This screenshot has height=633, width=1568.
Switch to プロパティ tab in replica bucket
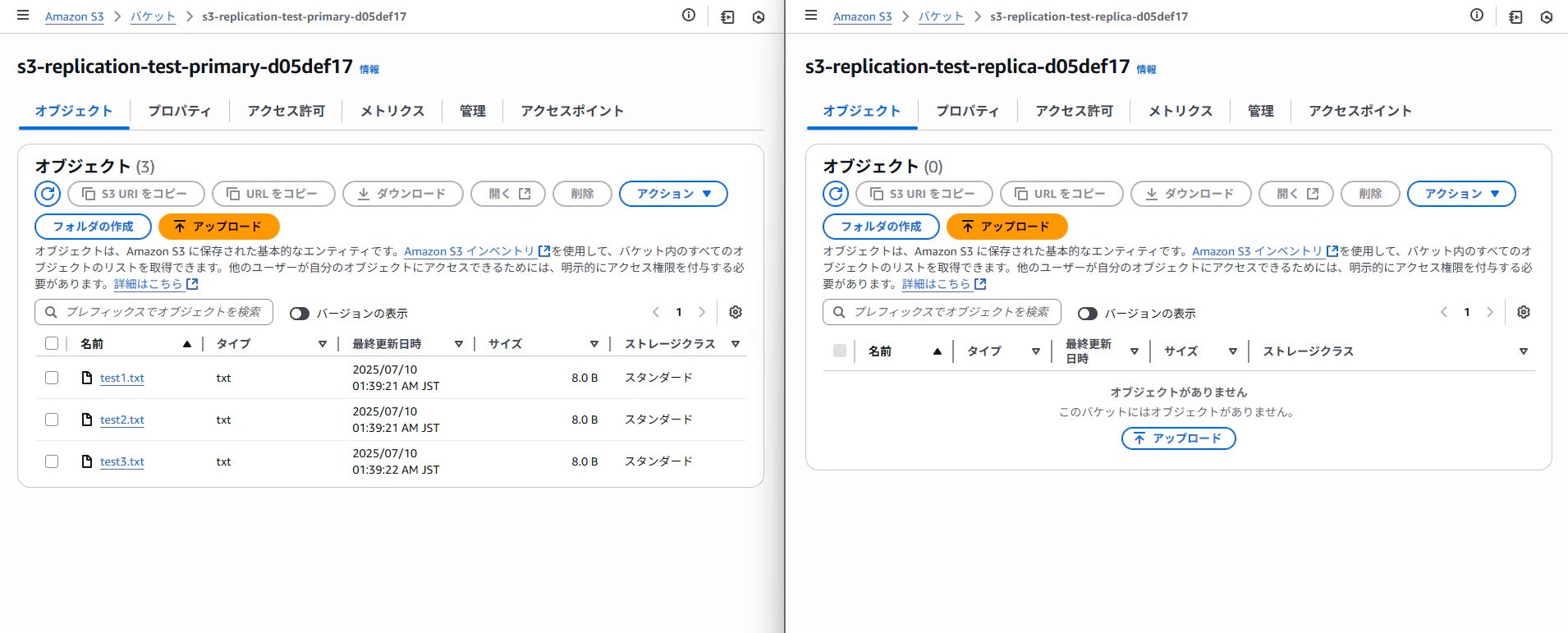click(968, 111)
